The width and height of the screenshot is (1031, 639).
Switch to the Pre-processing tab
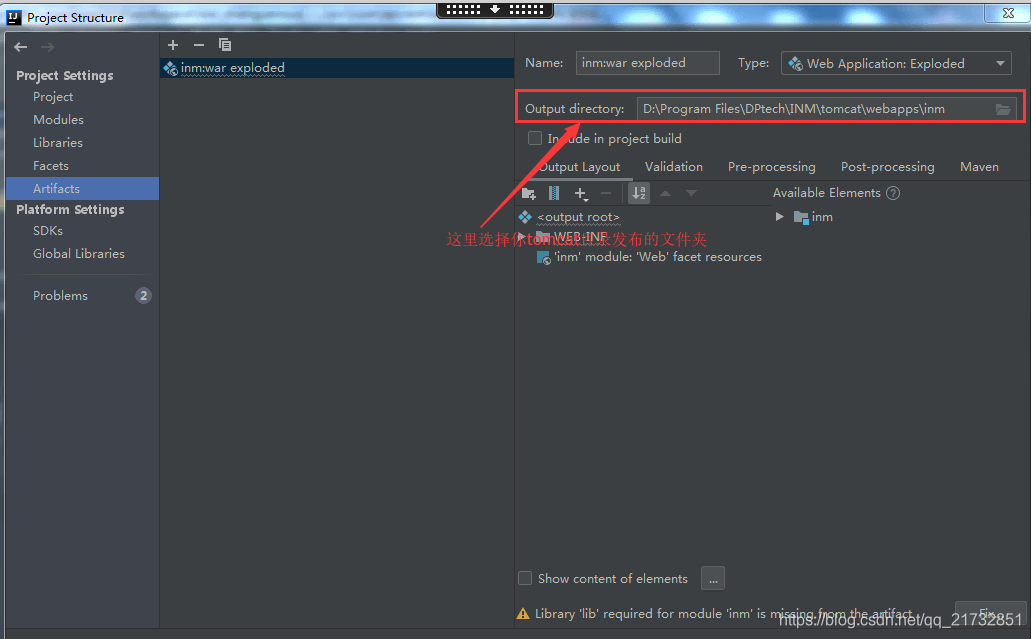pyautogui.click(x=771, y=167)
